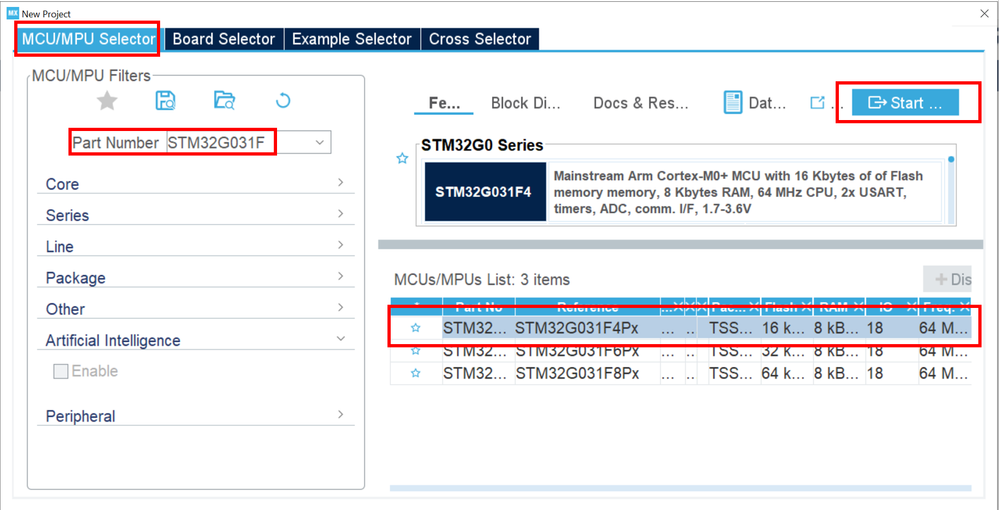Click the Datasheet document icon
Image resolution: width=999 pixels, height=510 pixels.
coord(733,103)
